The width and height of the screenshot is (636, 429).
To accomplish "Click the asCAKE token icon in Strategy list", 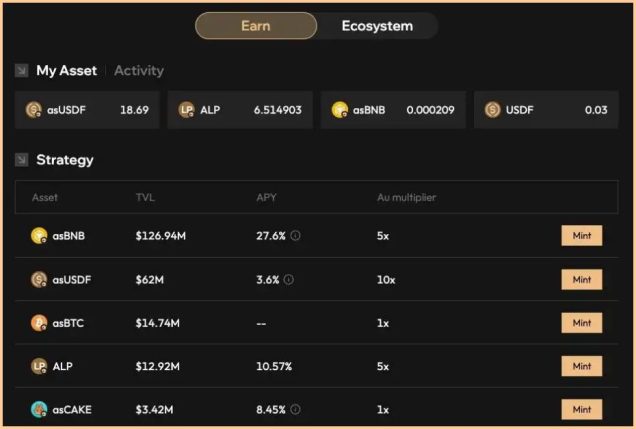I will point(39,409).
